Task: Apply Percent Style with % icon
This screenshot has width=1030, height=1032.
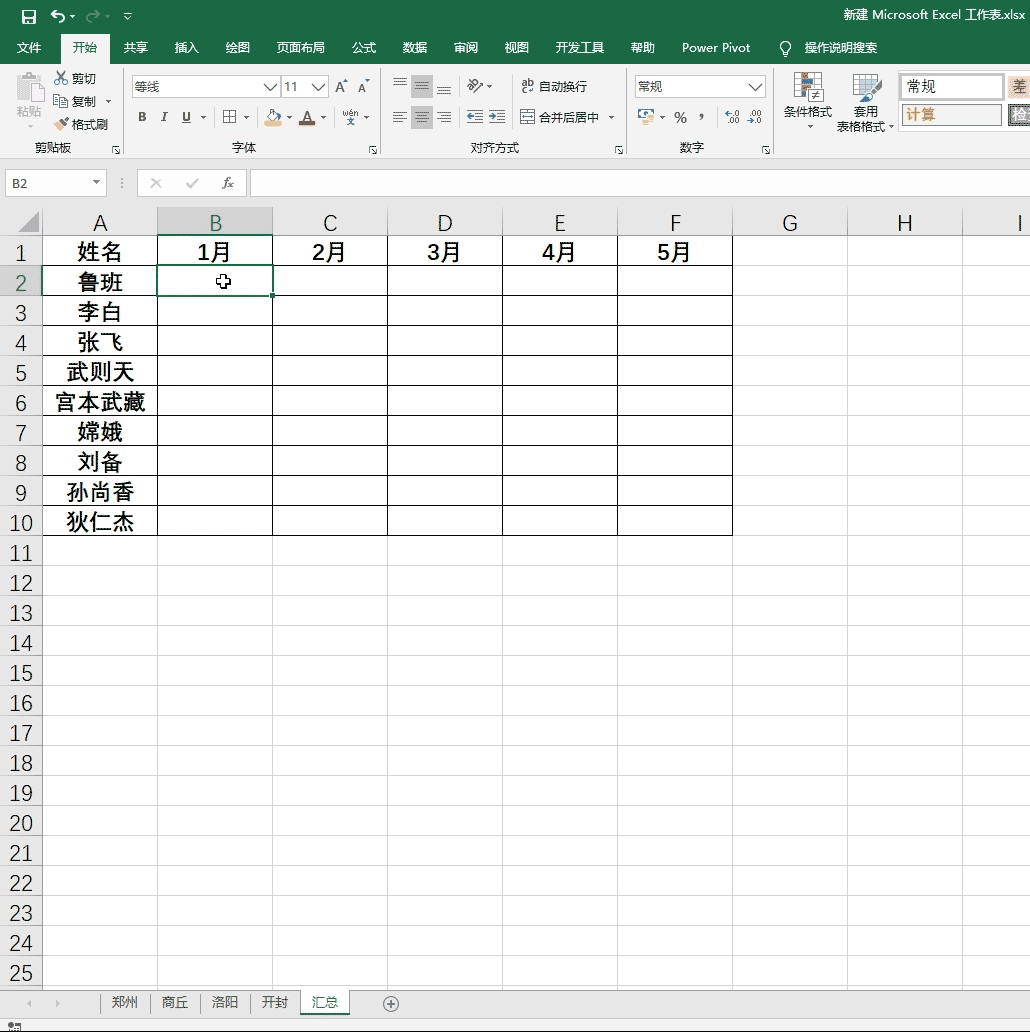Action: tap(681, 117)
